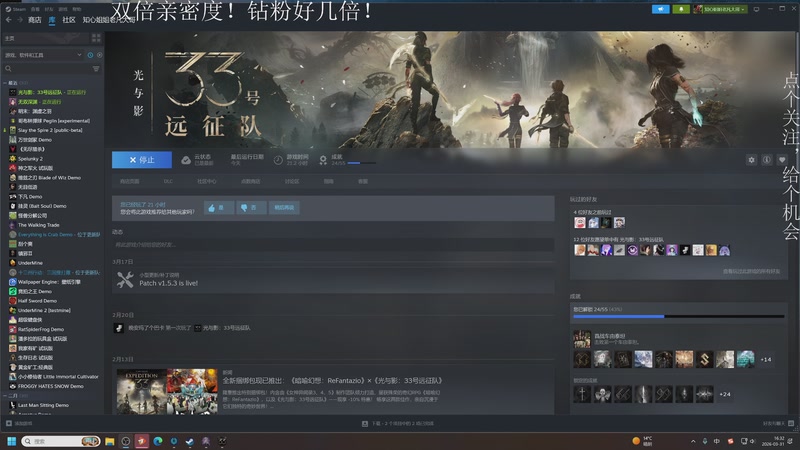Screen dimensions: 800x450
Task: Add game to favorites heart icon
Action: pyautogui.click(x=782, y=160)
